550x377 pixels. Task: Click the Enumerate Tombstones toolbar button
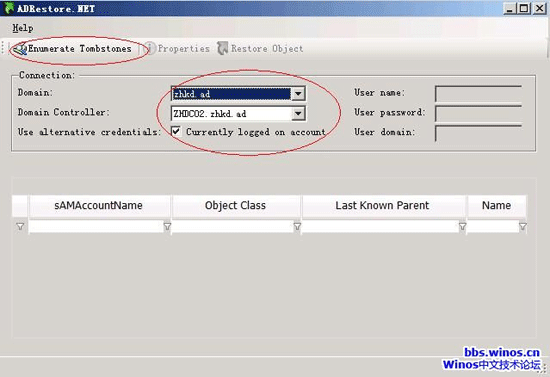[x=72, y=49]
